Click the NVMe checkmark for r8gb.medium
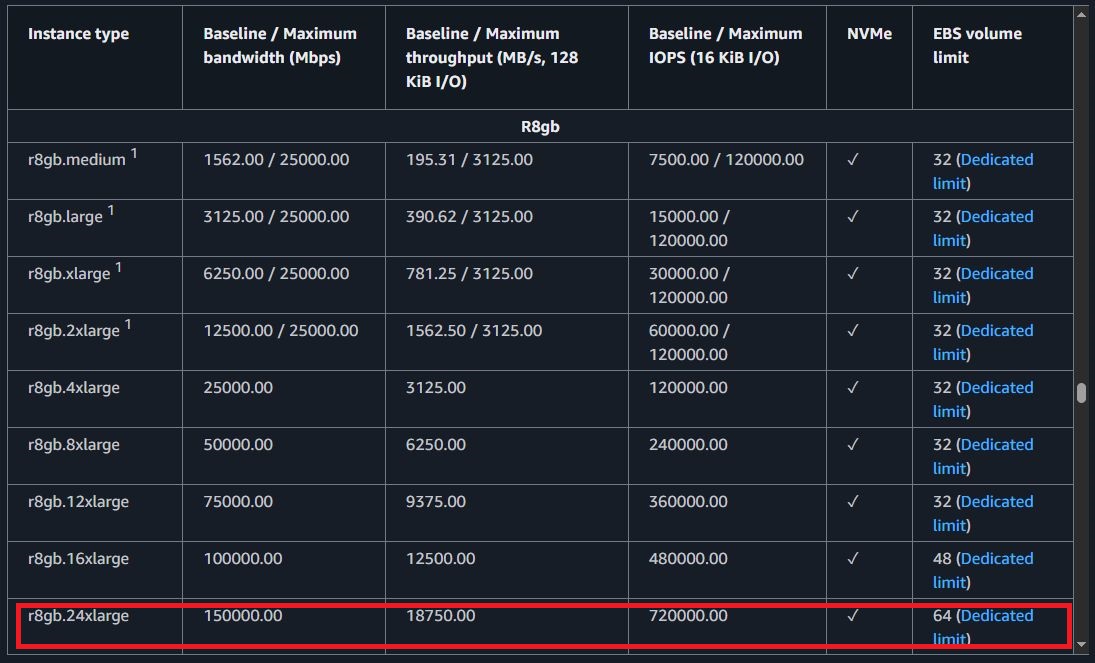Viewport: 1095px width, 663px height. click(x=853, y=160)
